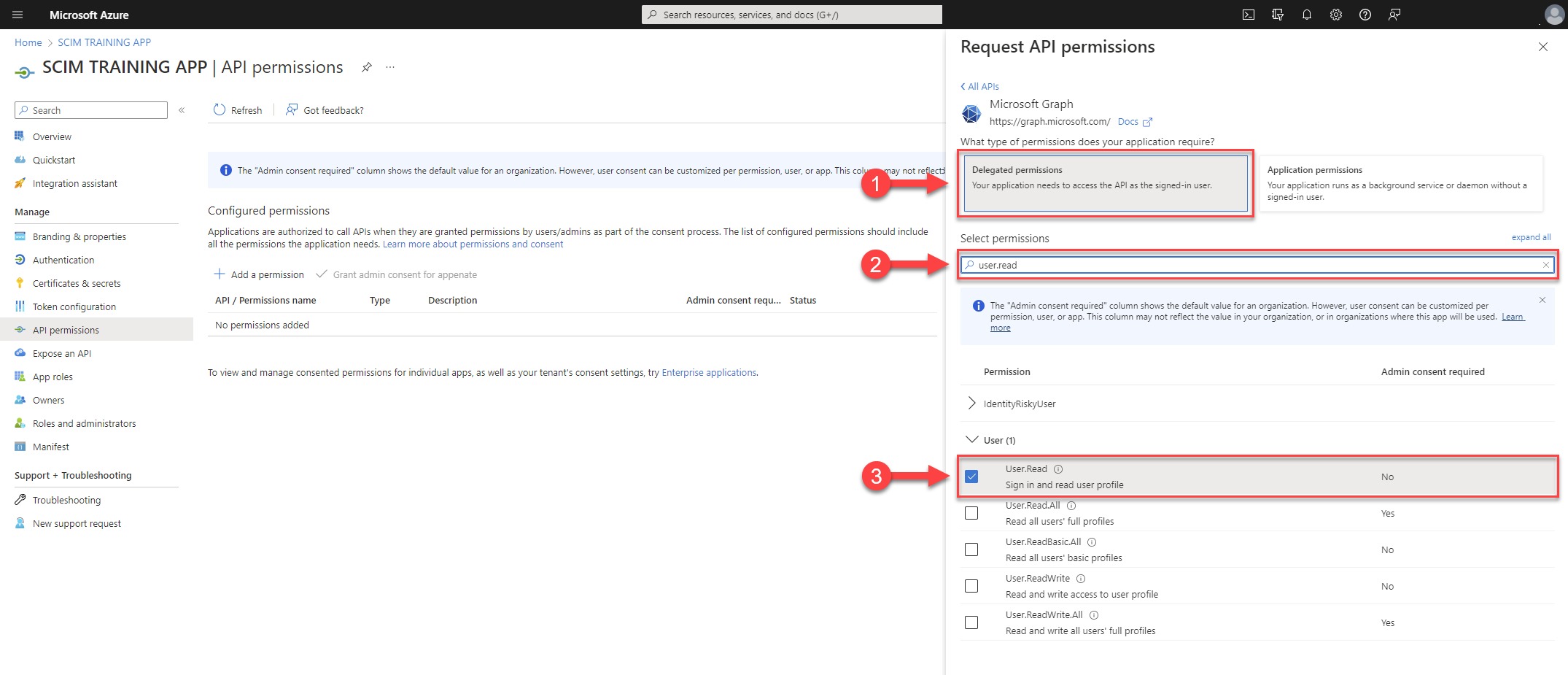Show info tooltip for User.ReadWrite.All
The width and height of the screenshot is (1568, 675).
click(x=1094, y=615)
